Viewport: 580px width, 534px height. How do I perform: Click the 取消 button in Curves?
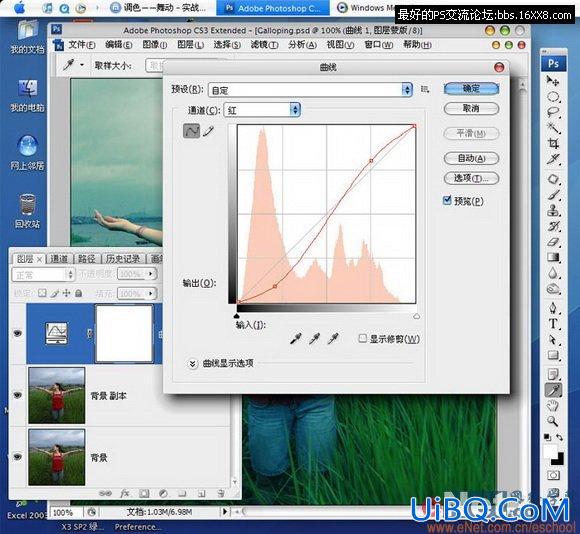click(471, 108)
